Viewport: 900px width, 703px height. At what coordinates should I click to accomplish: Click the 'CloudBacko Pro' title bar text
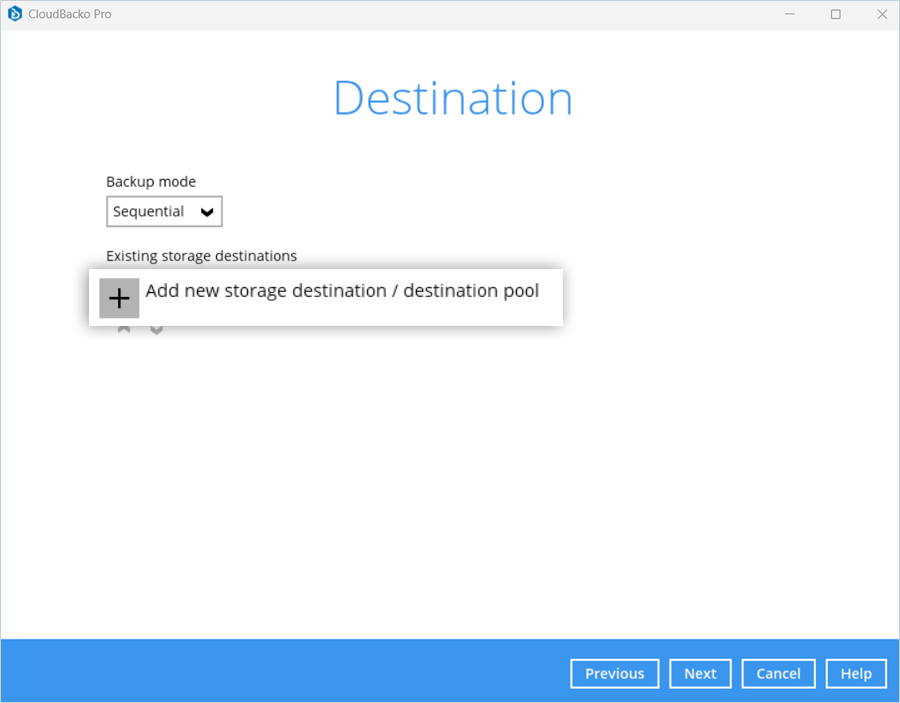coord(71,14)
